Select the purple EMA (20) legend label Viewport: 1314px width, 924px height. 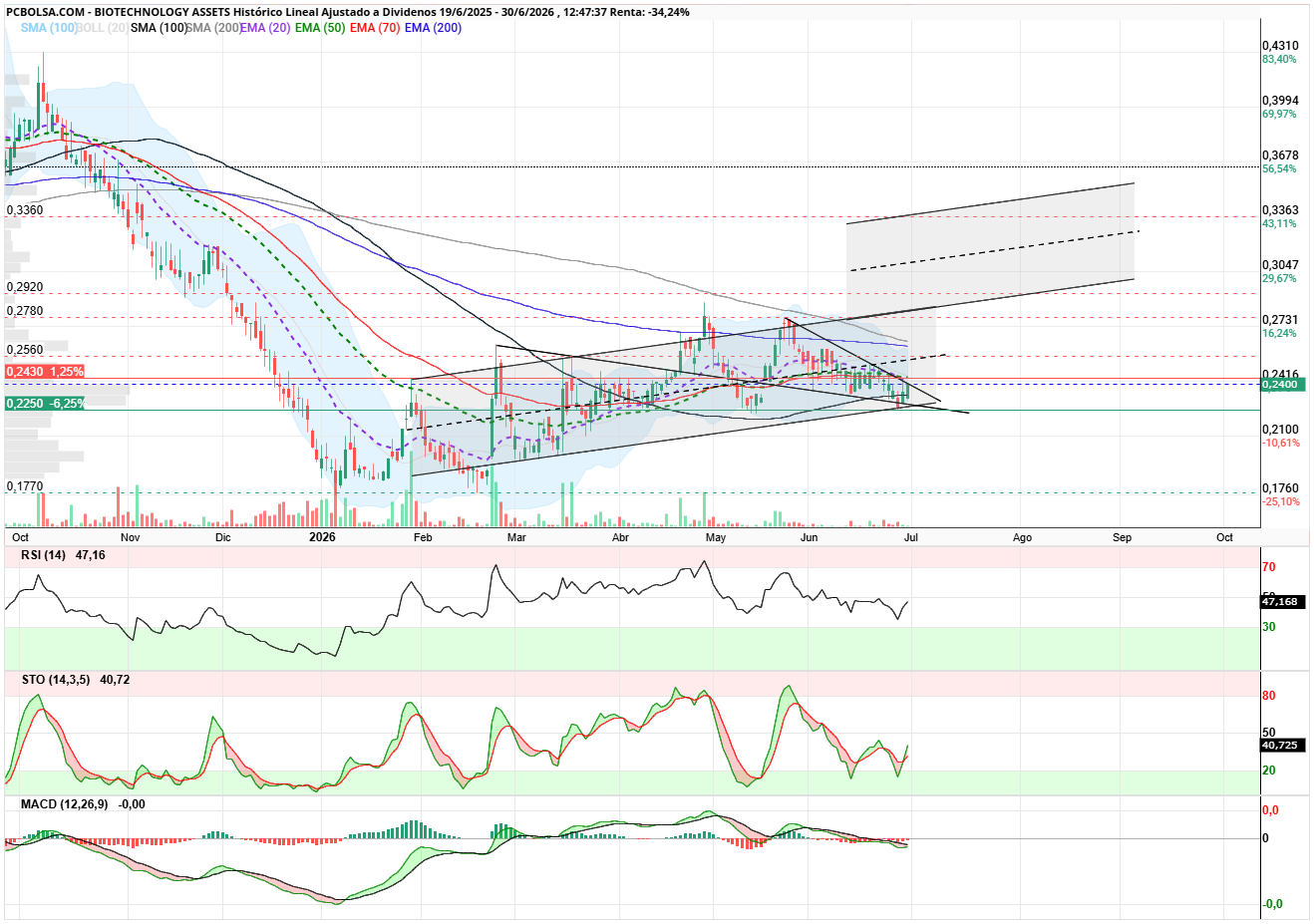pyautogui.click(x=265, y=28)
